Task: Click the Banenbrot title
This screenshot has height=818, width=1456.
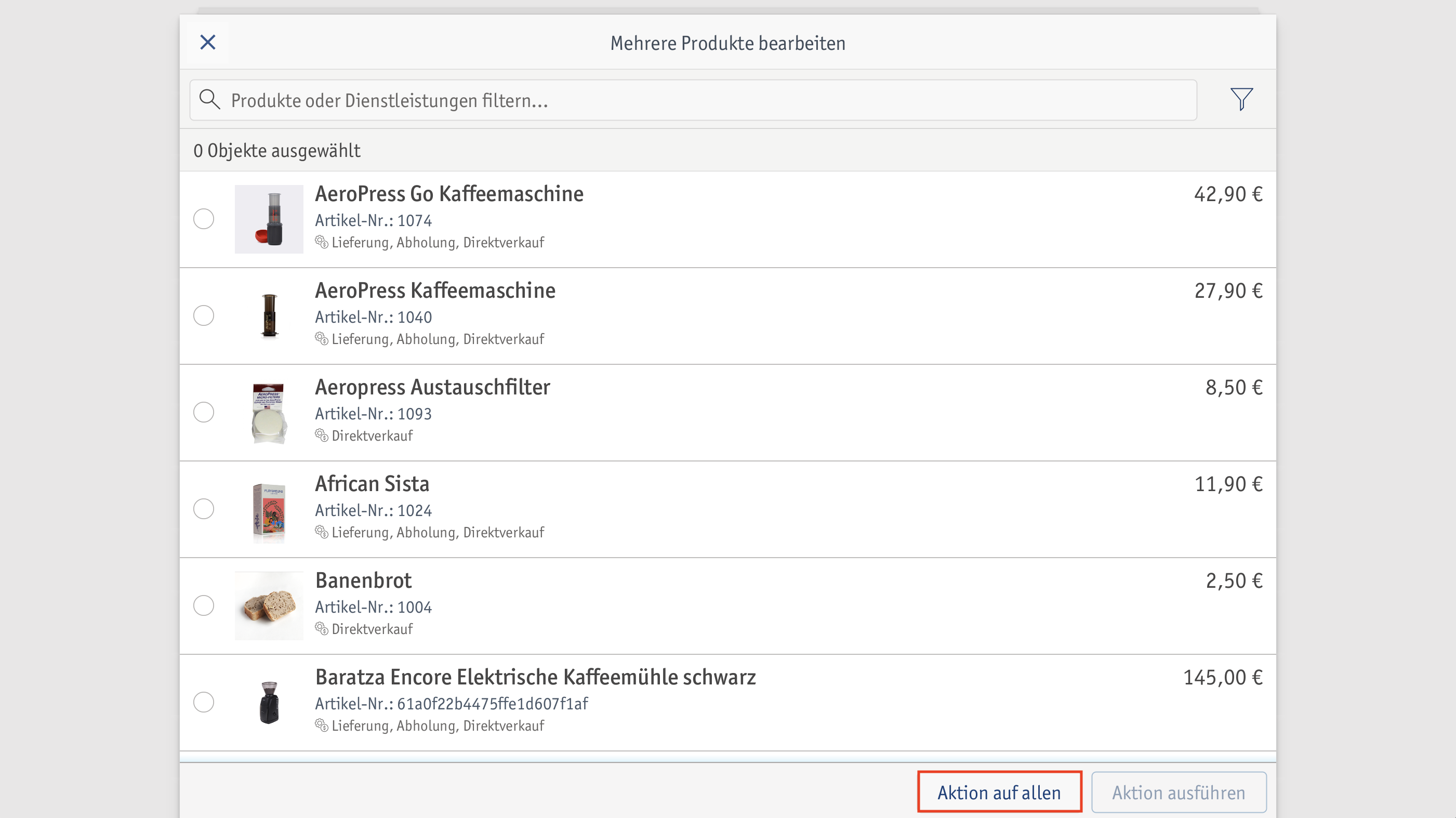Action: [x=363, y=580]
